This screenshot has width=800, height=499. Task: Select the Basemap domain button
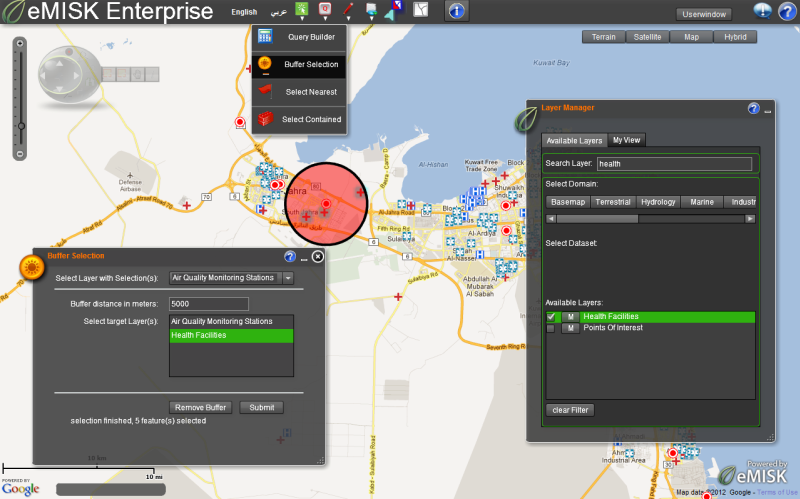click(568, 202)
